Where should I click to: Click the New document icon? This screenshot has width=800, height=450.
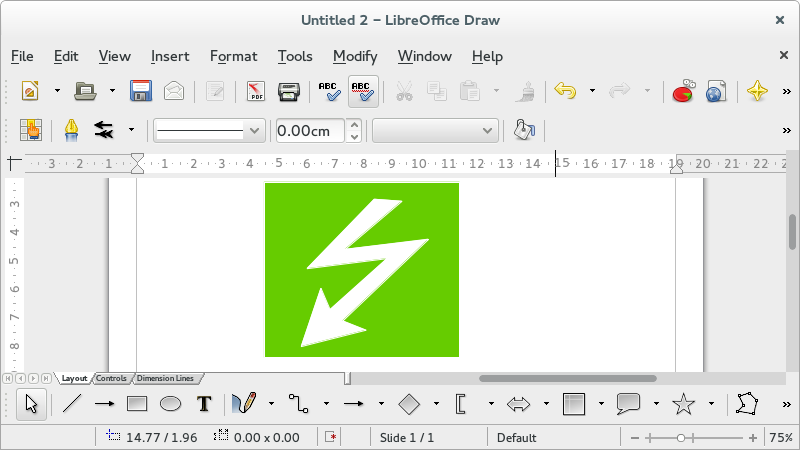point(30,91)
